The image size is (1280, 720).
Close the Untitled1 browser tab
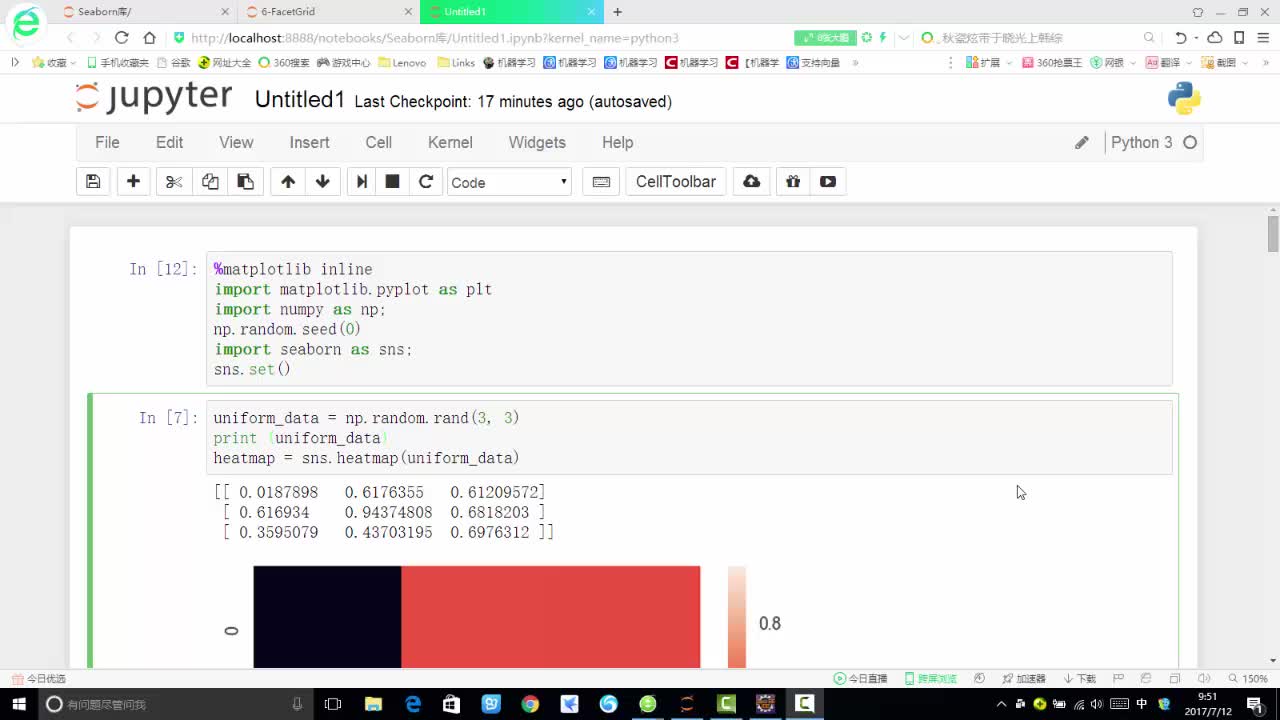point(592,12)
